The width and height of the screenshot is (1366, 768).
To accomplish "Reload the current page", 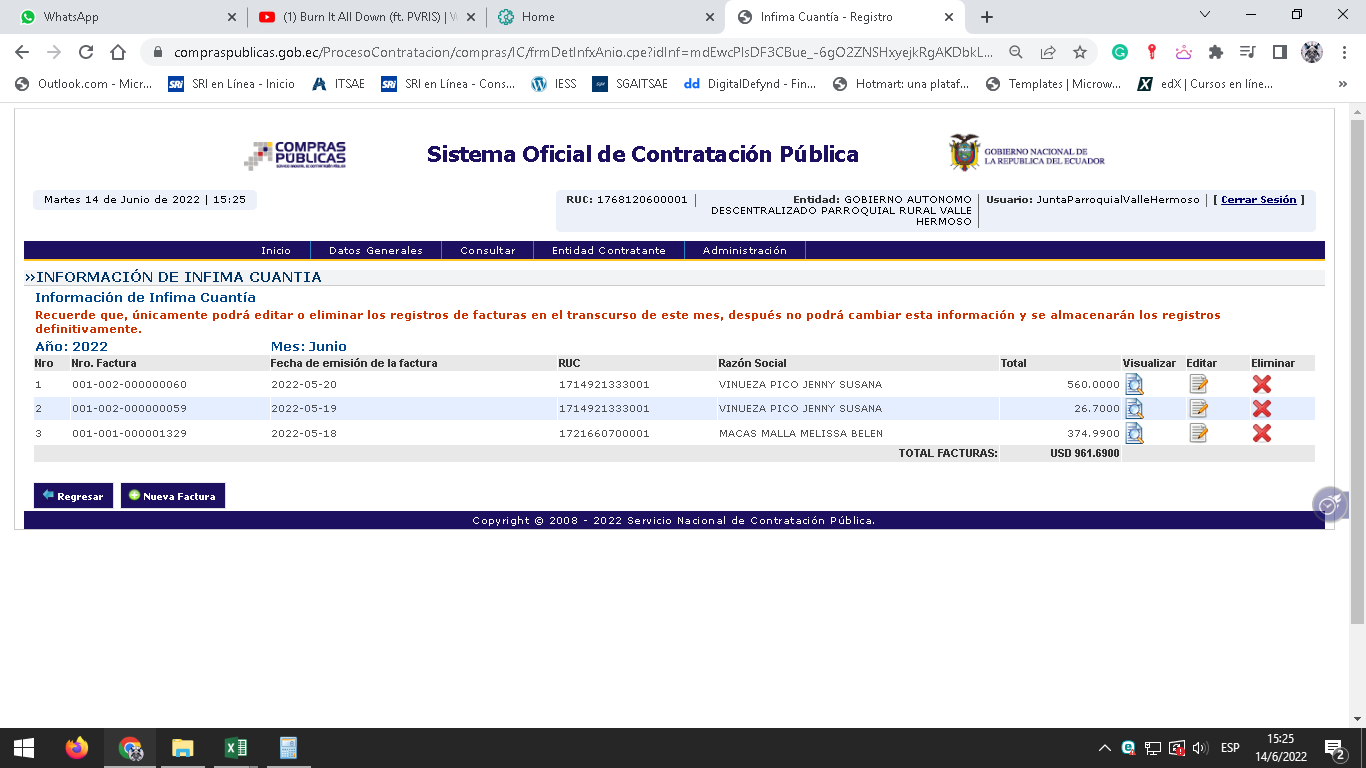I will [x=86, y=52].
